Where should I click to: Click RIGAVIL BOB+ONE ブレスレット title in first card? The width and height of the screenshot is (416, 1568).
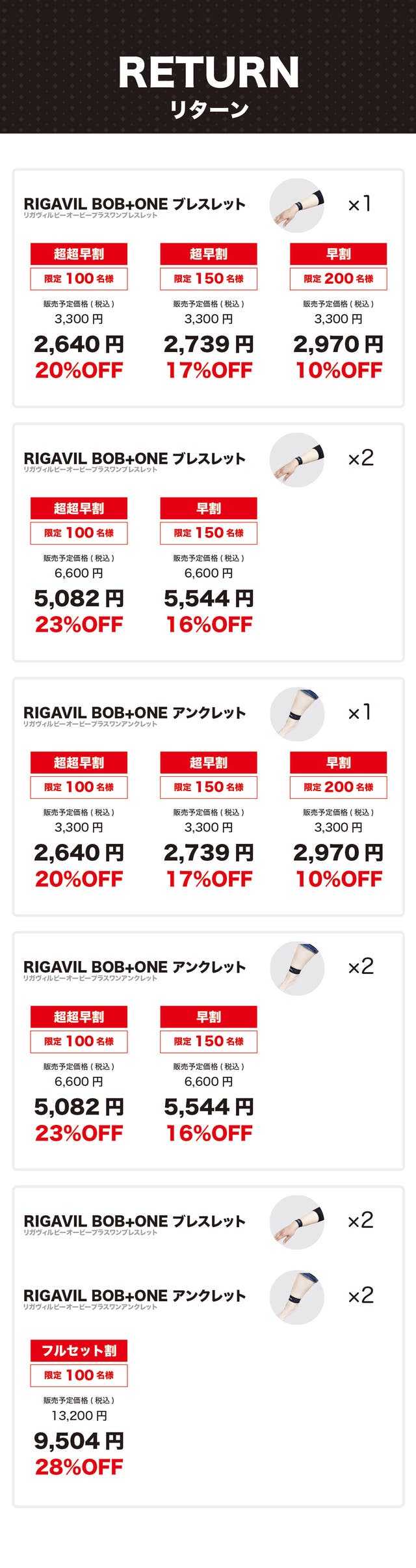[x=135, y=204]
